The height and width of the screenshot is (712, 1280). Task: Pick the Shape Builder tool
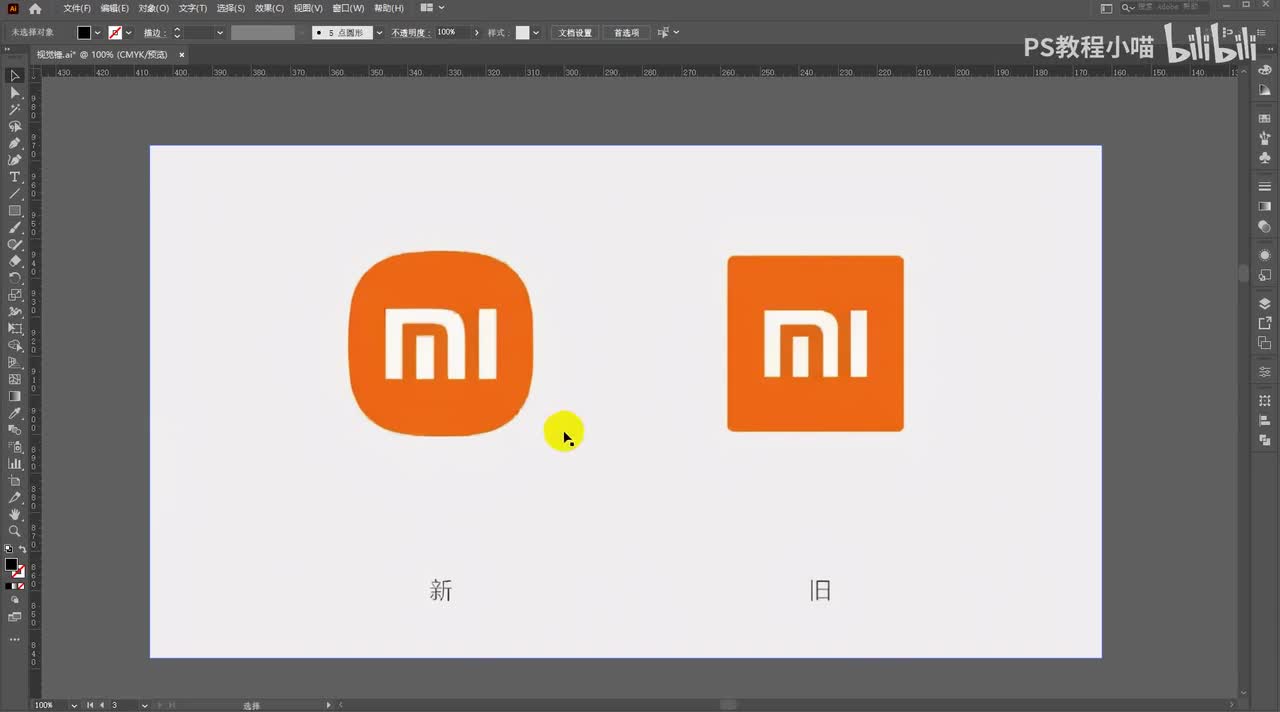(15, 346)
